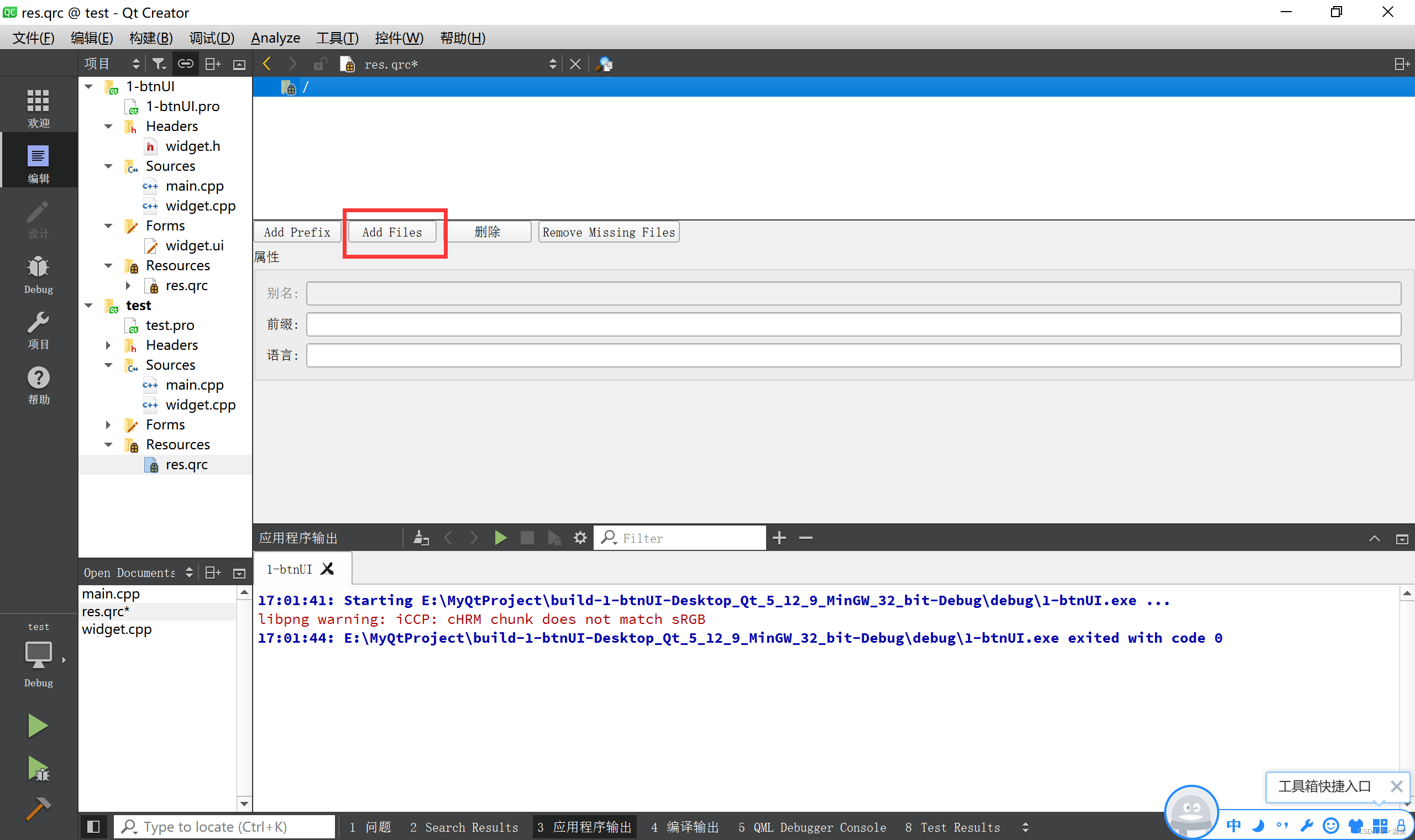Run the project with green play button
1415x840 pixels.
pos(38,725)
